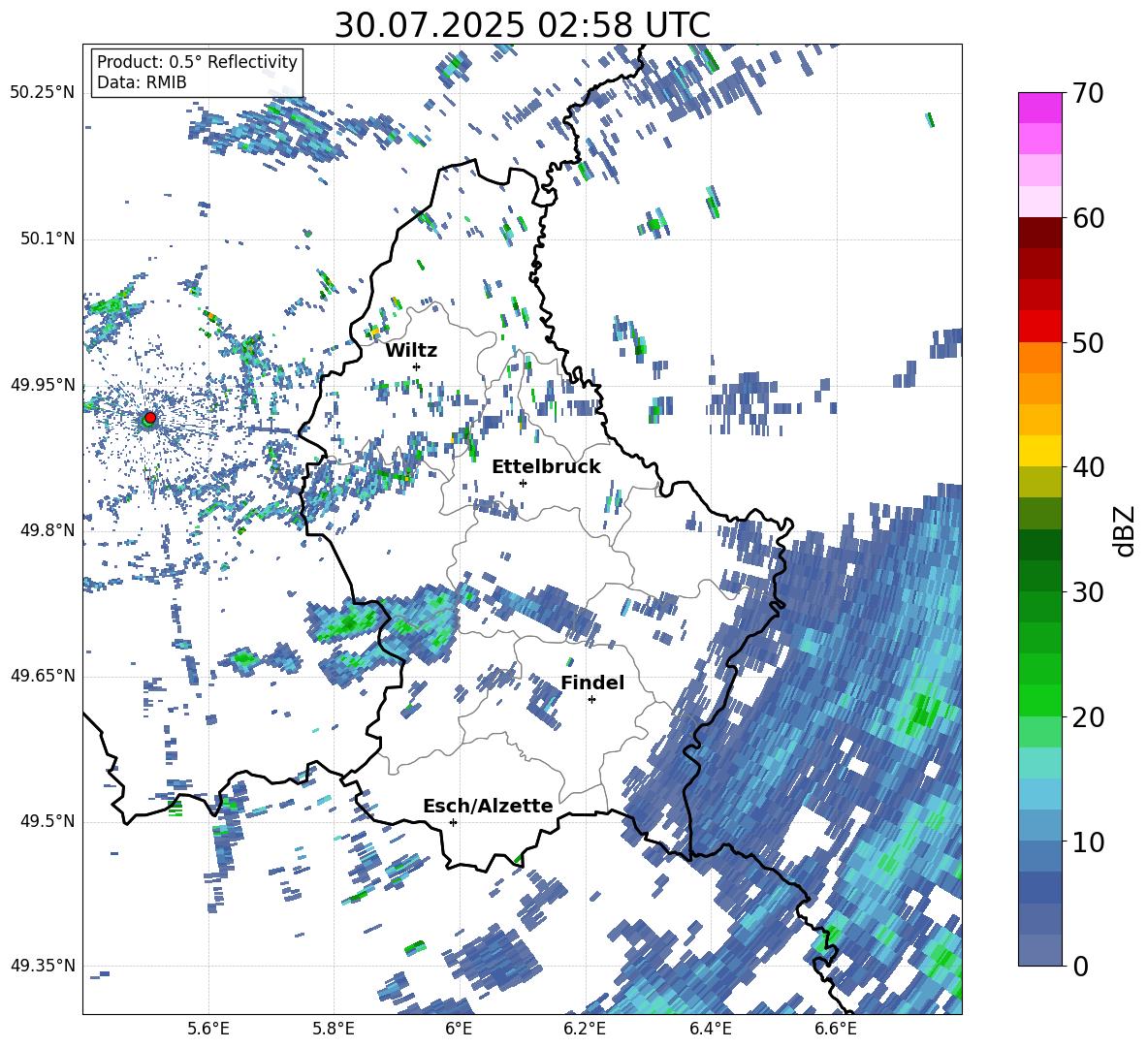This screenshot has height=1048, width=1148.
Task: Click the Wiltz city label
Action: tap(411, 350)
